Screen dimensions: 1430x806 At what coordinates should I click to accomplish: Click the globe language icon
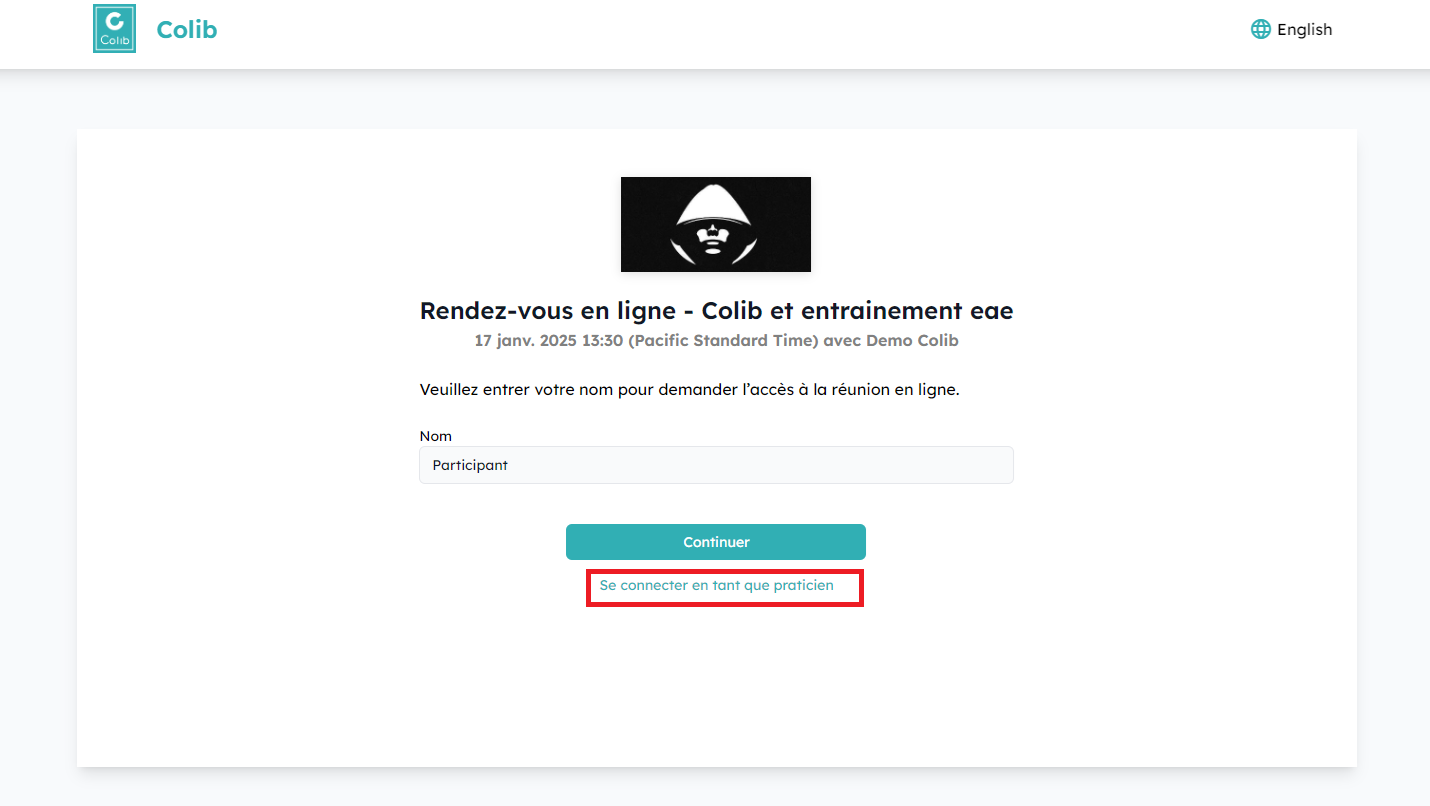click(x=1261, y=29)
